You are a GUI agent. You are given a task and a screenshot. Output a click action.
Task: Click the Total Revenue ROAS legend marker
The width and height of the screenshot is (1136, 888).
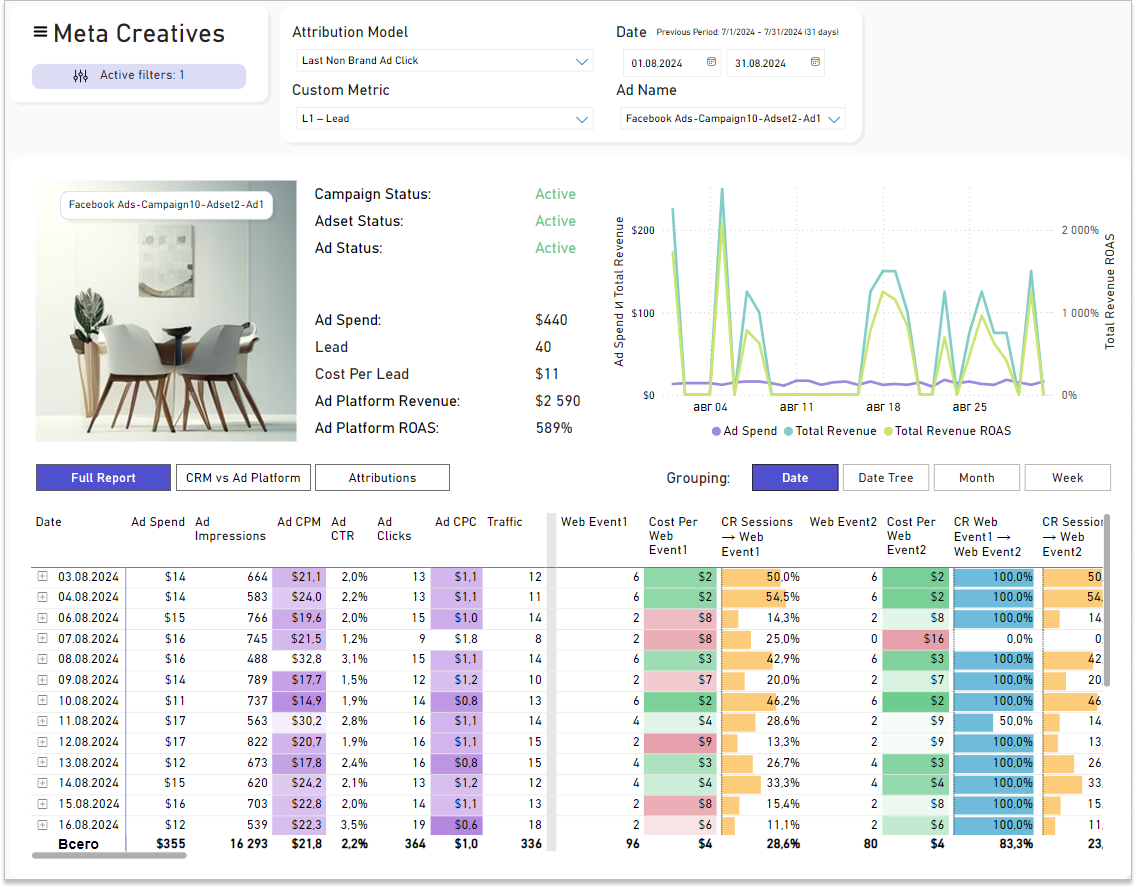tap(887, 431)
